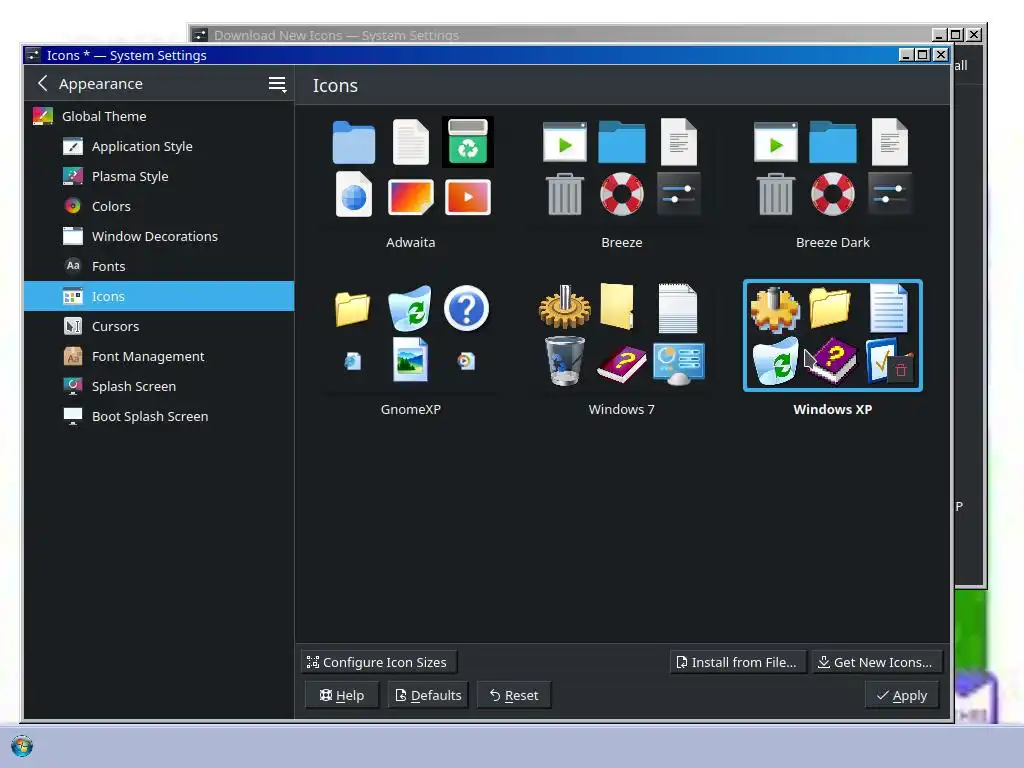Image resolution: width=1024 pixels, height=768 pixels.
Task: Click the Breeze lifebuoy help preview icon
Action: (622, 194)
